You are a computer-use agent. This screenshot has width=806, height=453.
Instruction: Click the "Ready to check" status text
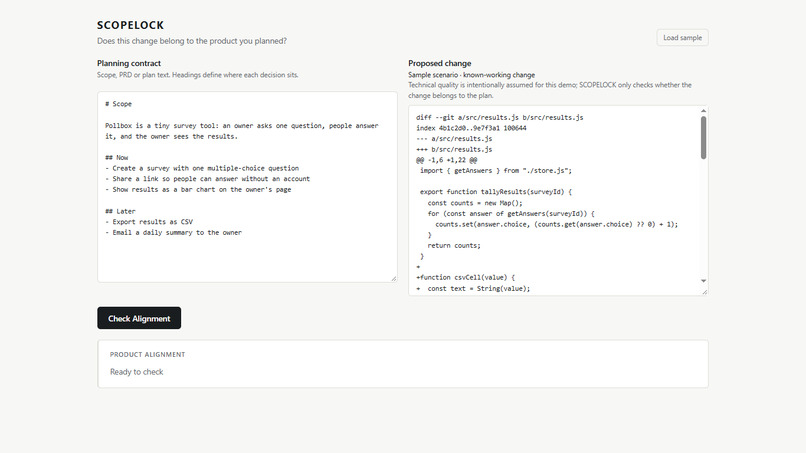(136, 372)
